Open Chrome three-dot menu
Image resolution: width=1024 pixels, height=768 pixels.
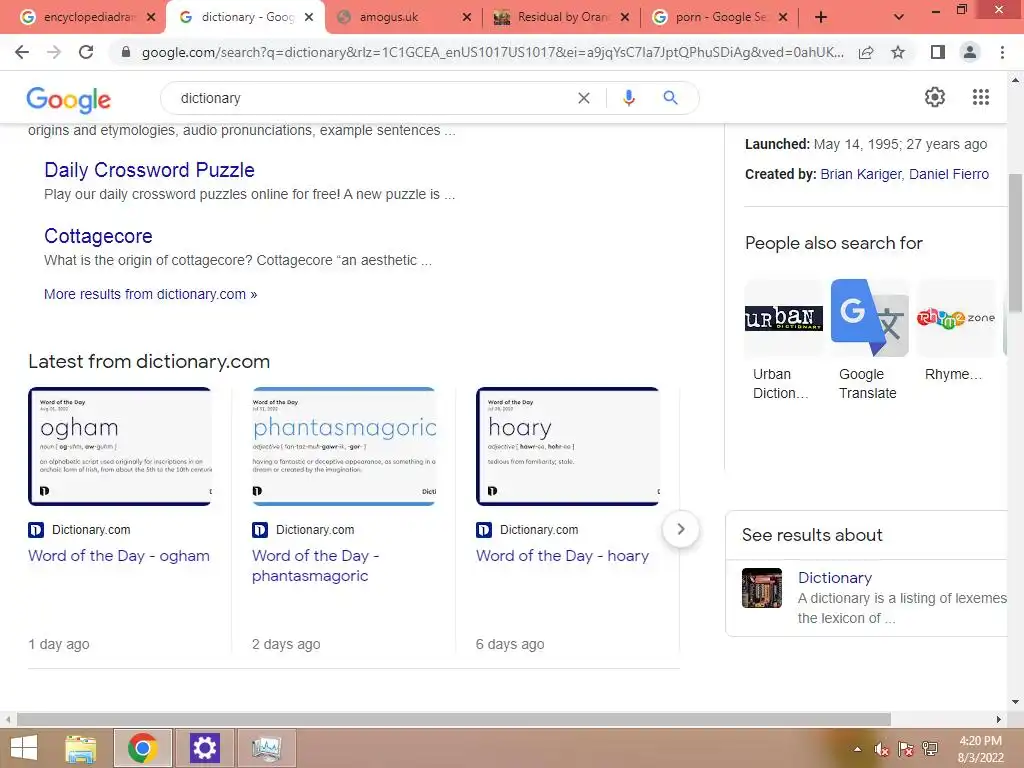click(1002, 52)
